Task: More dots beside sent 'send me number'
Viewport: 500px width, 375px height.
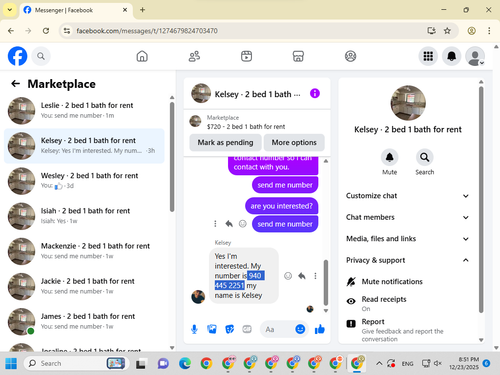Action: [215, 224]
